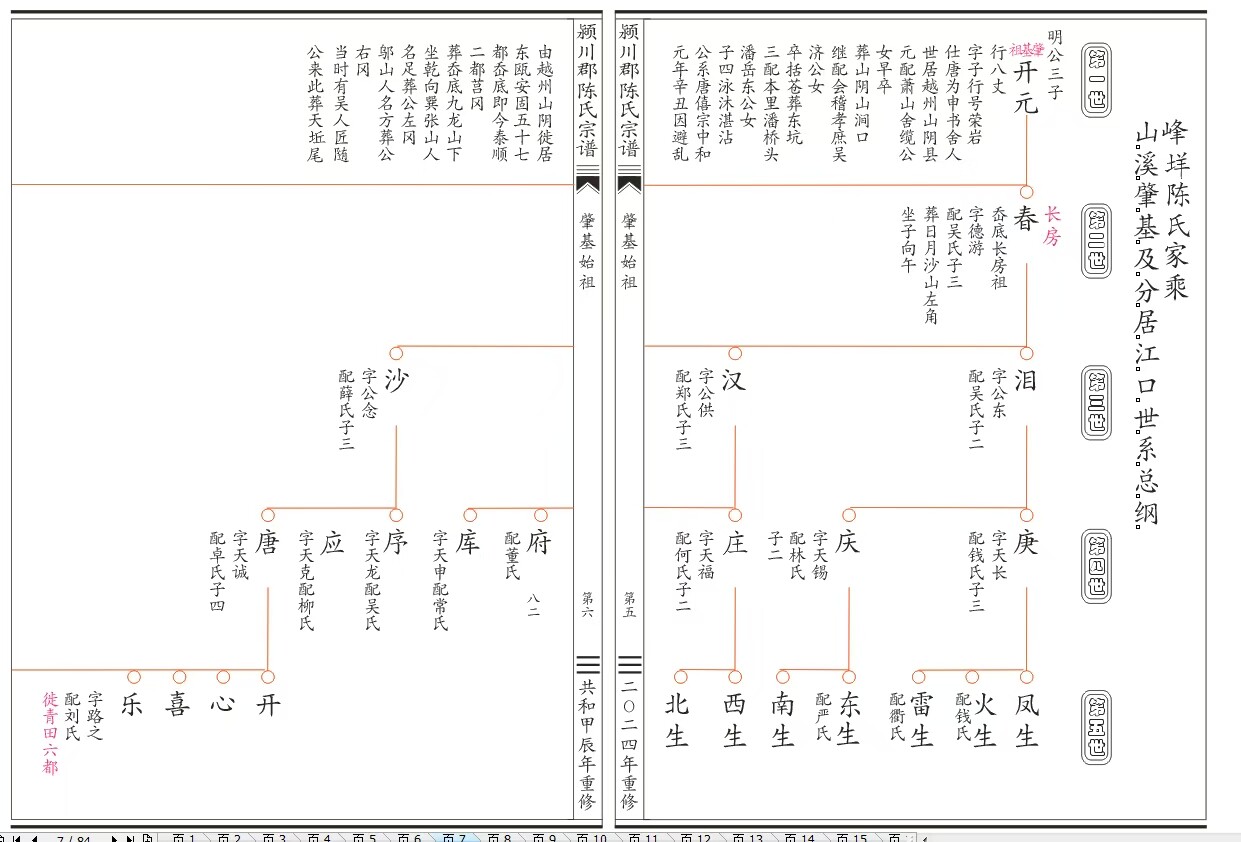Click the name 凤生 in generation five
1241x842 pixels.
pos(1026,720)
